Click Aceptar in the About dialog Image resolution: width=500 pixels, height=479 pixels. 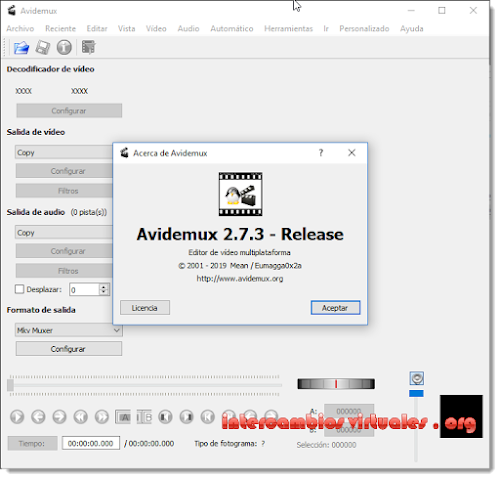click(335, 308)
